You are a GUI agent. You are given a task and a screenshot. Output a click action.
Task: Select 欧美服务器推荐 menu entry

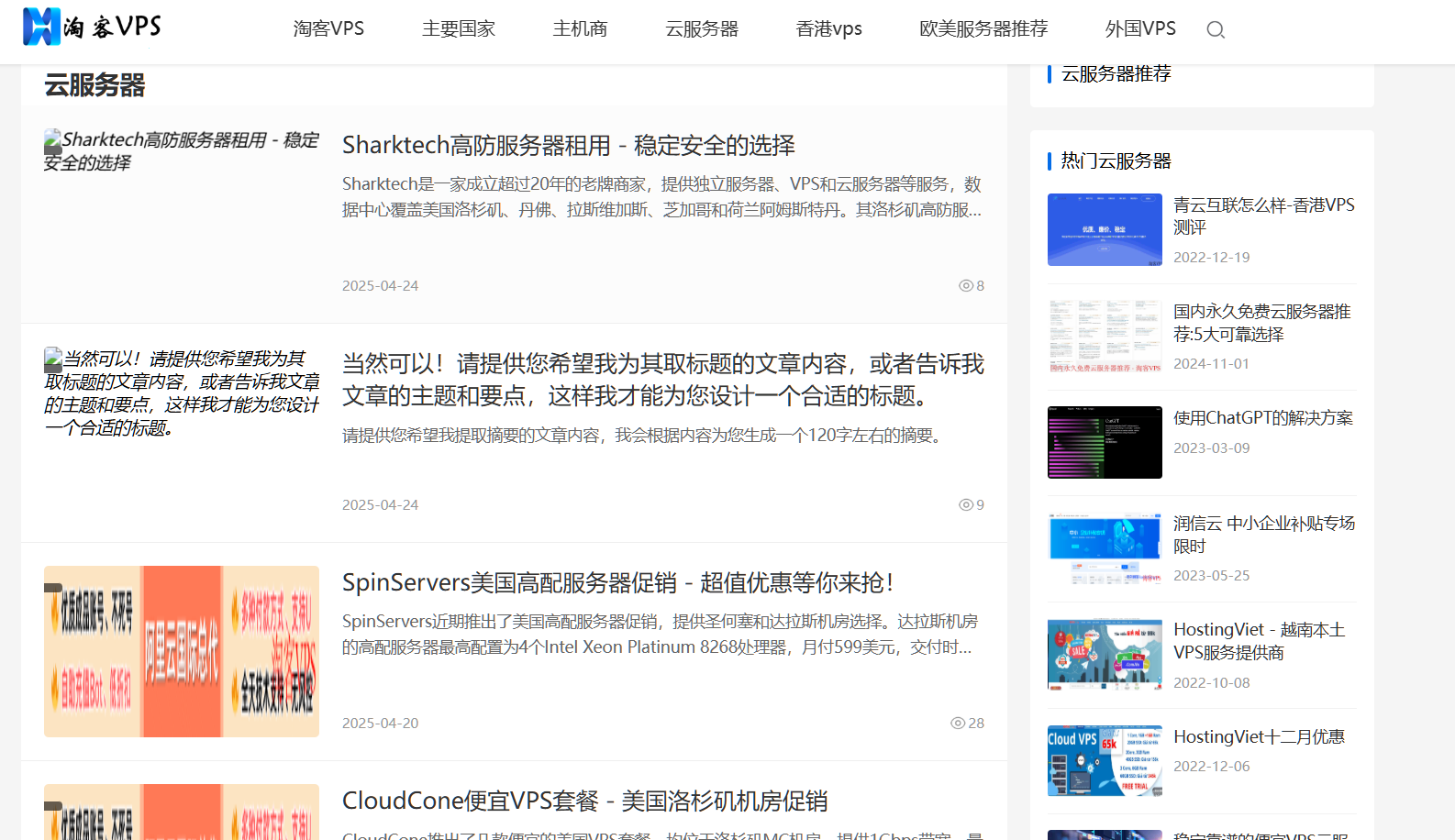pyautogui.click(x=983, y=28)
